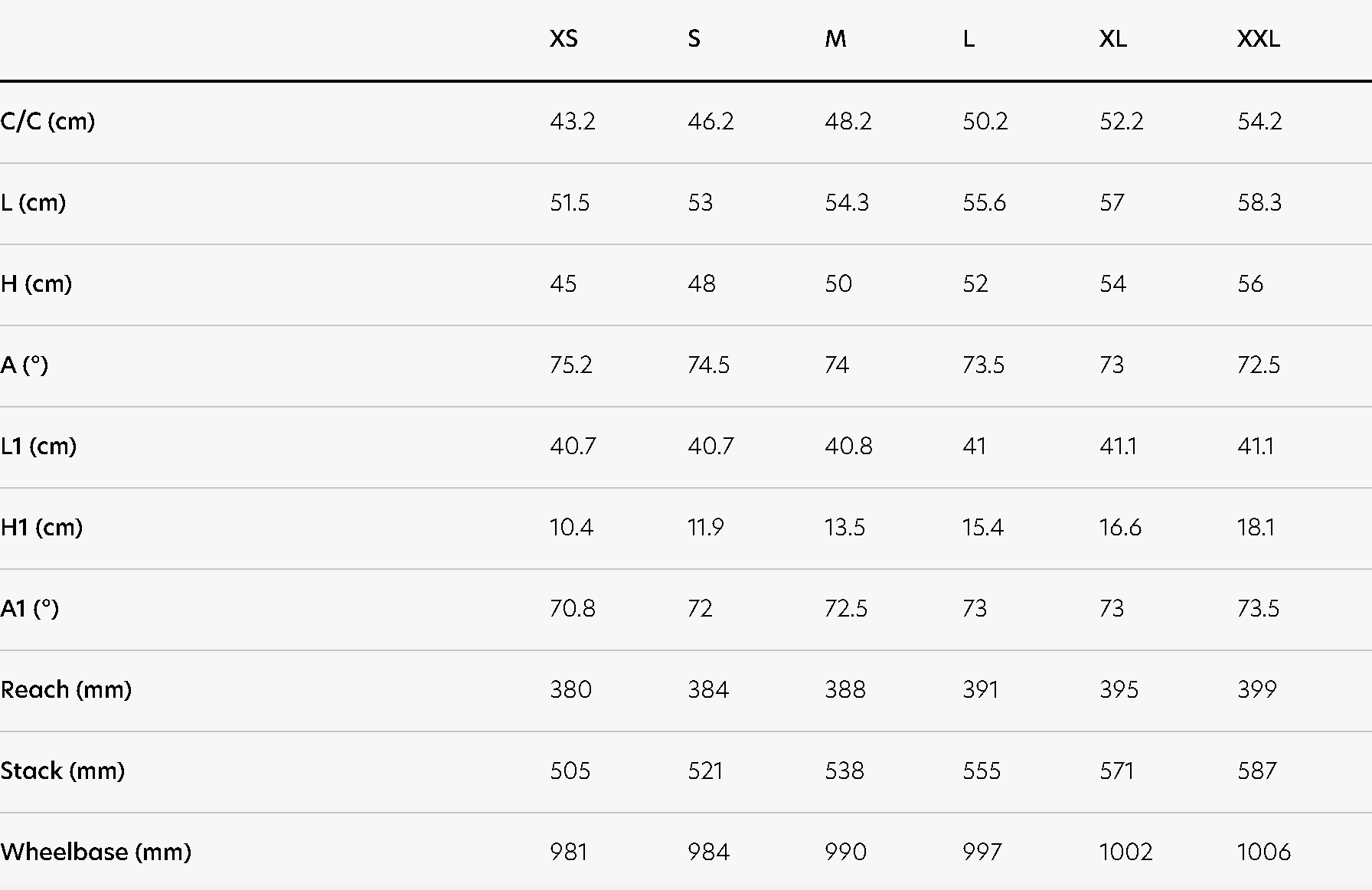Click H1 value 11.9 for size S
Image resolution: width=1372 pixels, height=890 pixels.
[705, 528]
